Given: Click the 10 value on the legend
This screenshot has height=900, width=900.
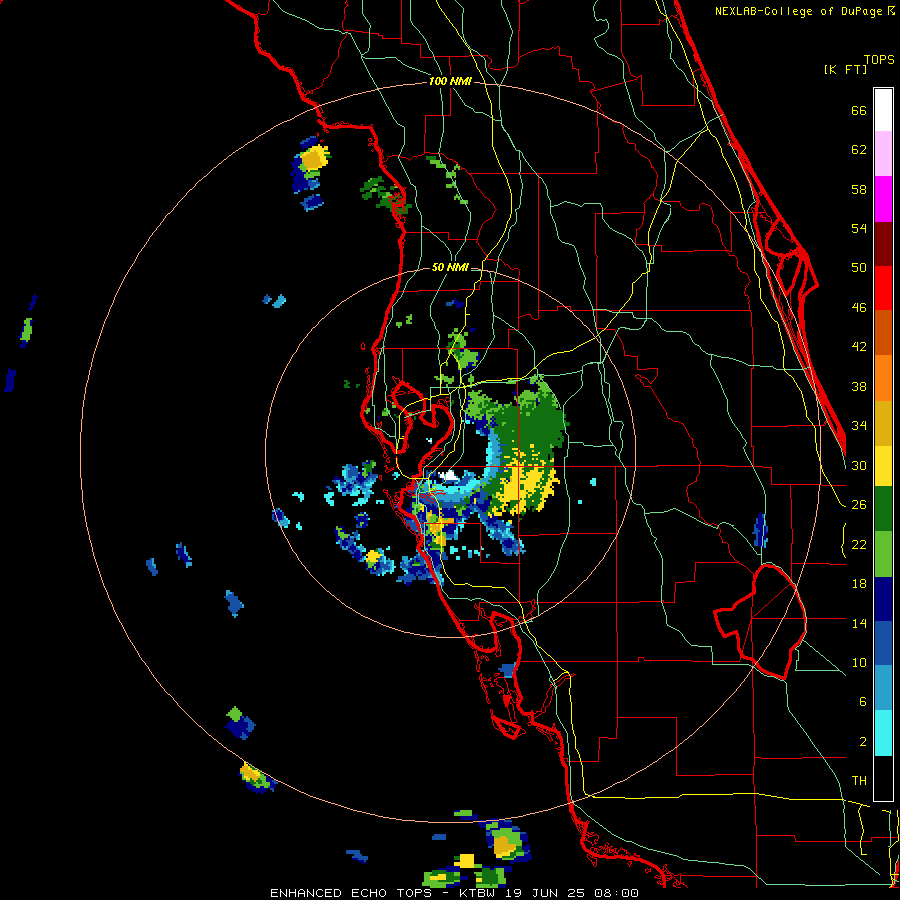Looking at the screenshot, I should 859,662.
